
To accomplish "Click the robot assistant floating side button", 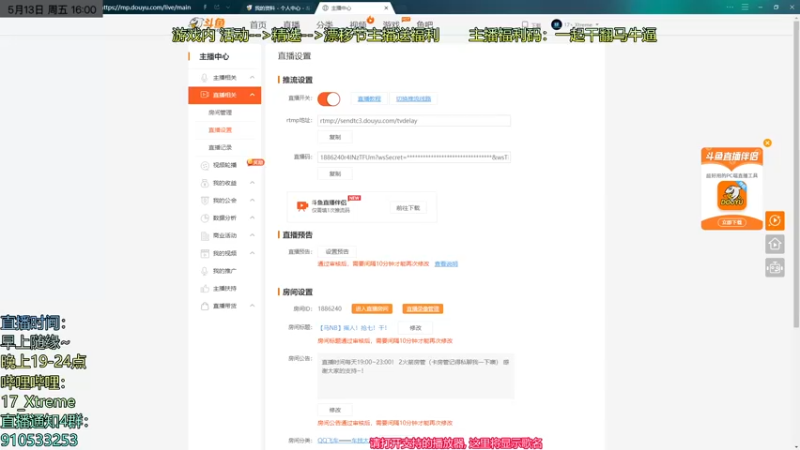I will (x=774, y=268).
